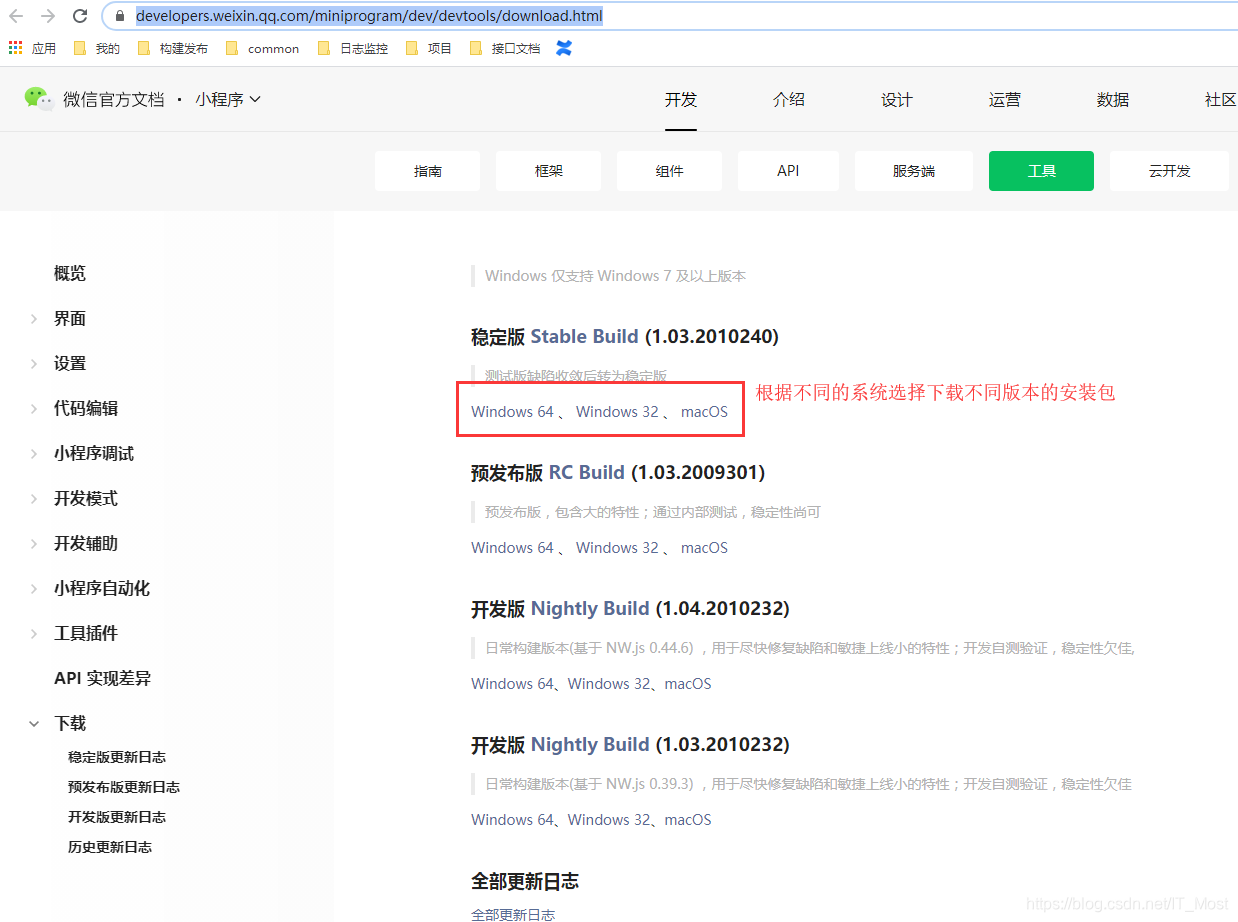Open 概览 in the sidebar
This screenshot has height=922, width=1238.
tap(70, 273)
